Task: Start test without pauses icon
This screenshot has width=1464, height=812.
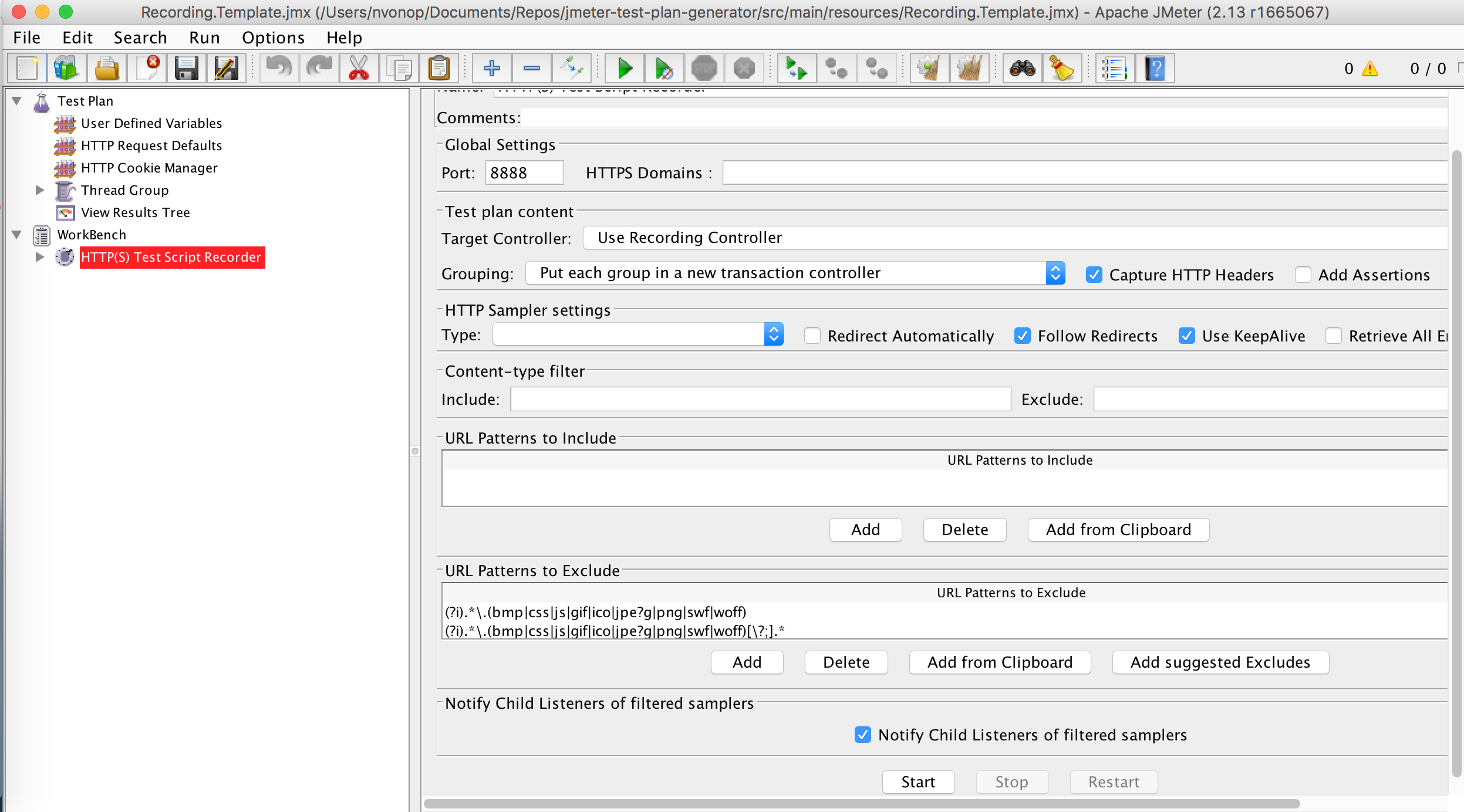Action: pyautogui.click(x=664, y=69)
